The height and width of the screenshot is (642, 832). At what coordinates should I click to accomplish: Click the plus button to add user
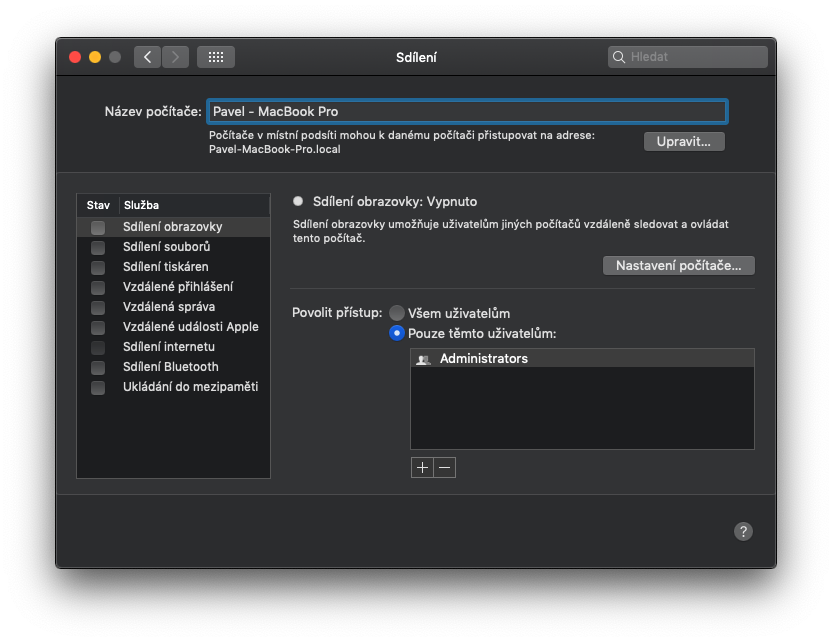click(422, 467)
